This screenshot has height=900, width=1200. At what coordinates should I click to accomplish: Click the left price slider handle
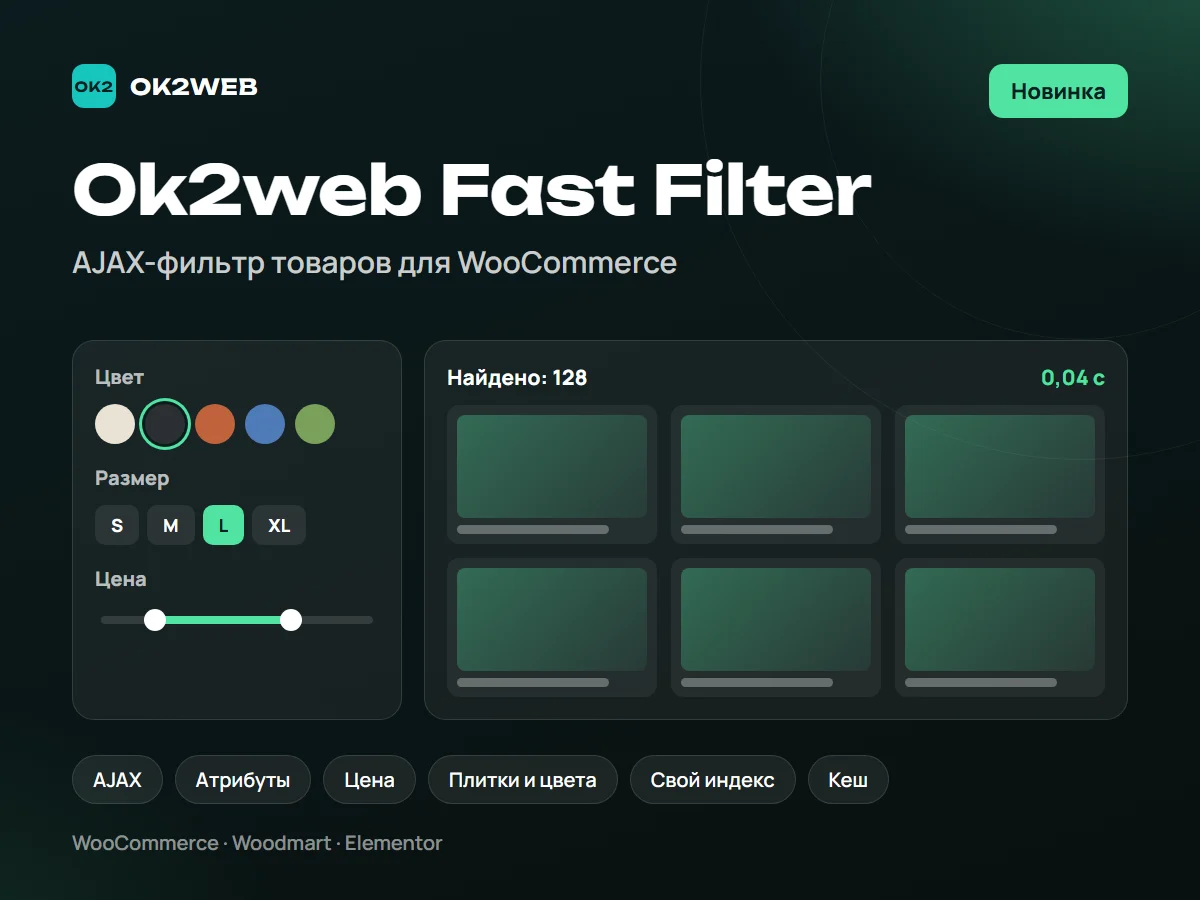155,620
